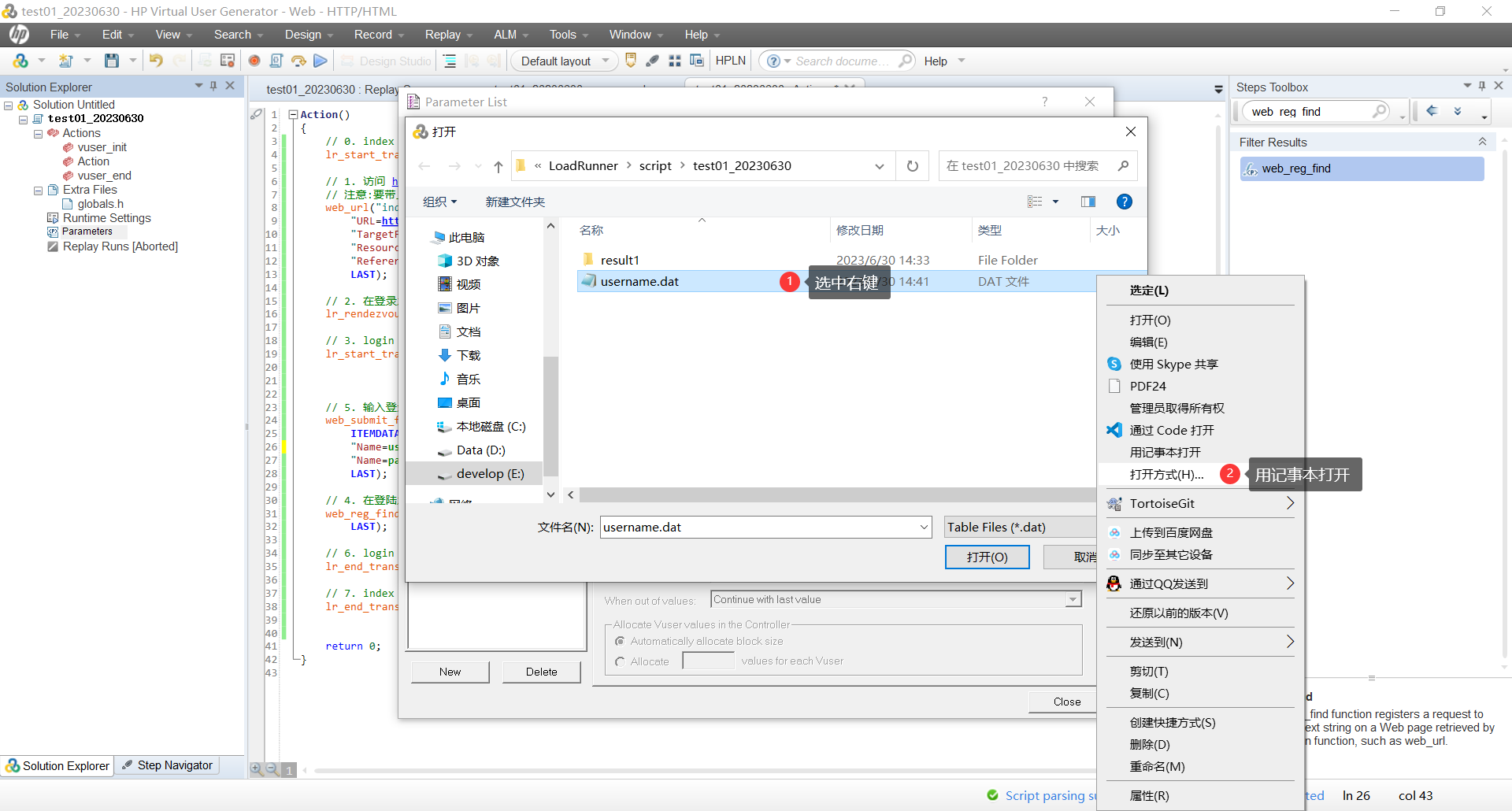Click the four-squares grid toolbar icon
The height and width of the screenshot is (811, 1512).
coord(675,61)
